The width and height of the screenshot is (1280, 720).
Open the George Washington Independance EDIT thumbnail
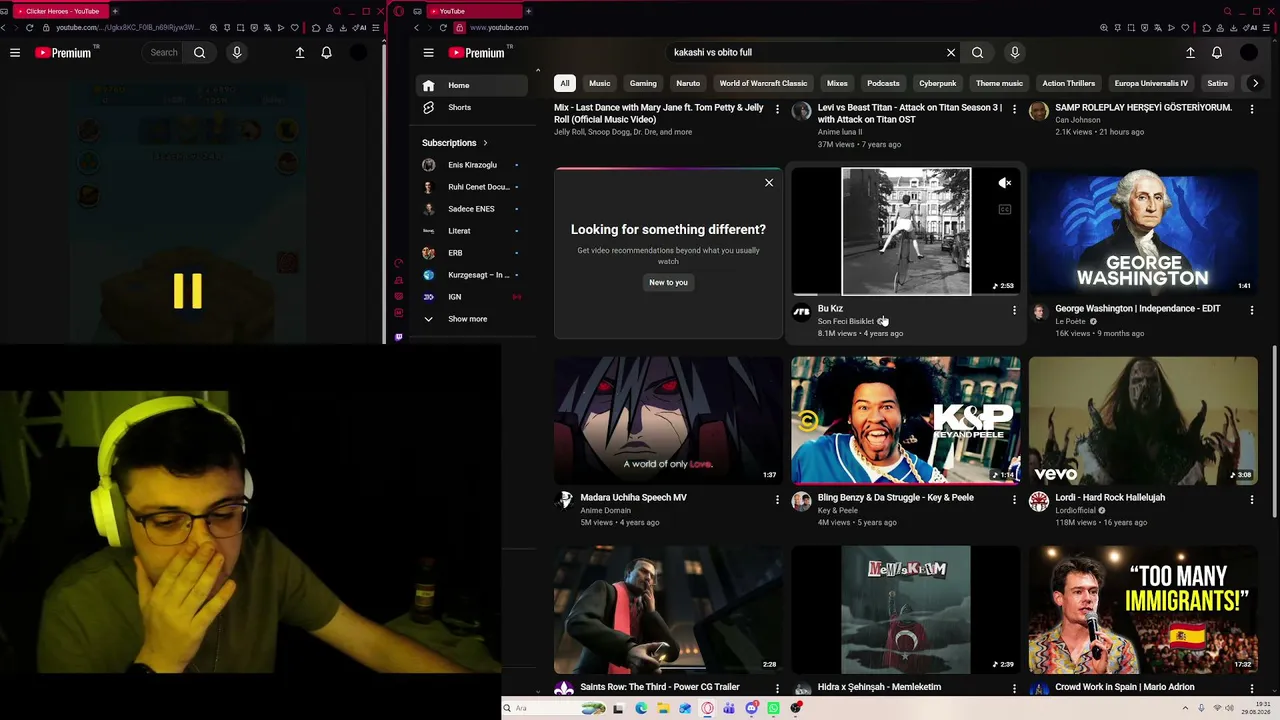click(x=1143, y=232)
